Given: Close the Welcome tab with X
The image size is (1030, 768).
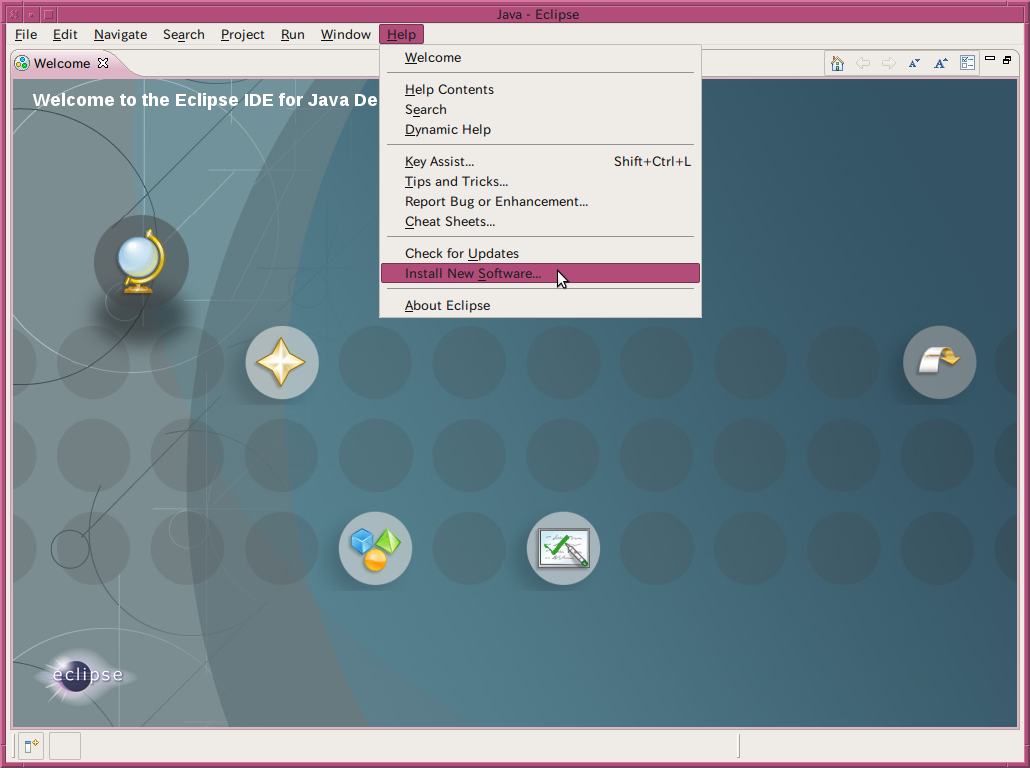Looking at the screenshot, I should pos(102,63).
